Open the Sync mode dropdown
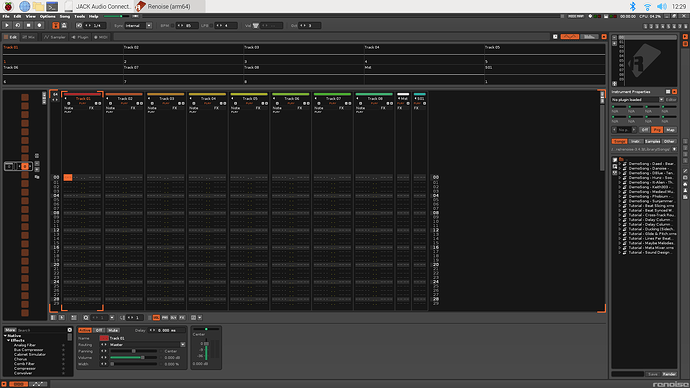Viewport: 690px width, 388px height. 149,26
